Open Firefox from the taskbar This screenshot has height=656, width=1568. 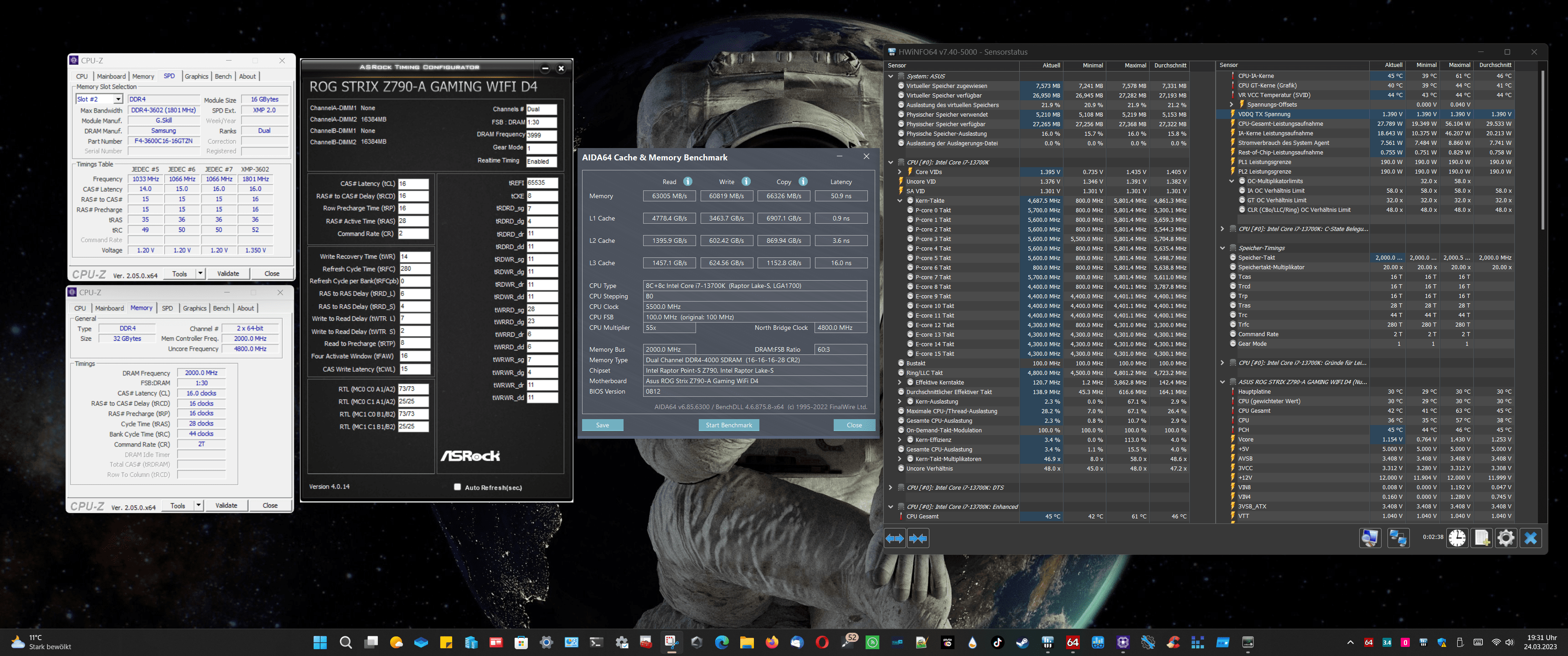point(772,642)
